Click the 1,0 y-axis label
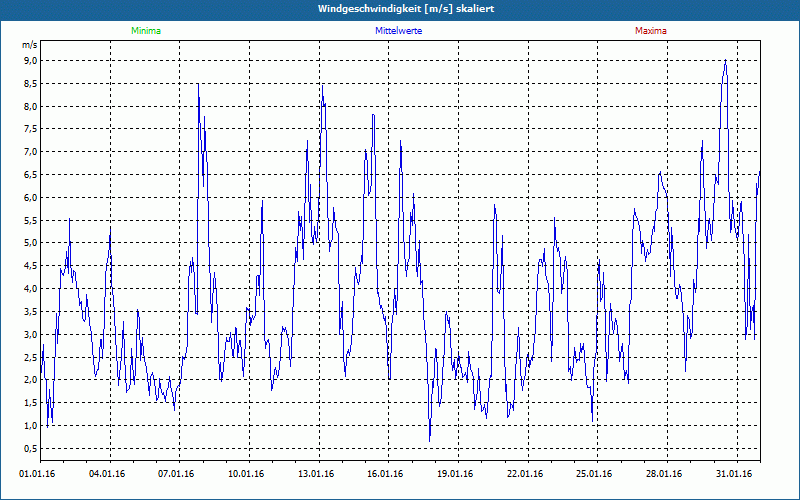Image resolution: width=800 pixels, height=500 pixels. pyautogui.click(x=31, y=426)
